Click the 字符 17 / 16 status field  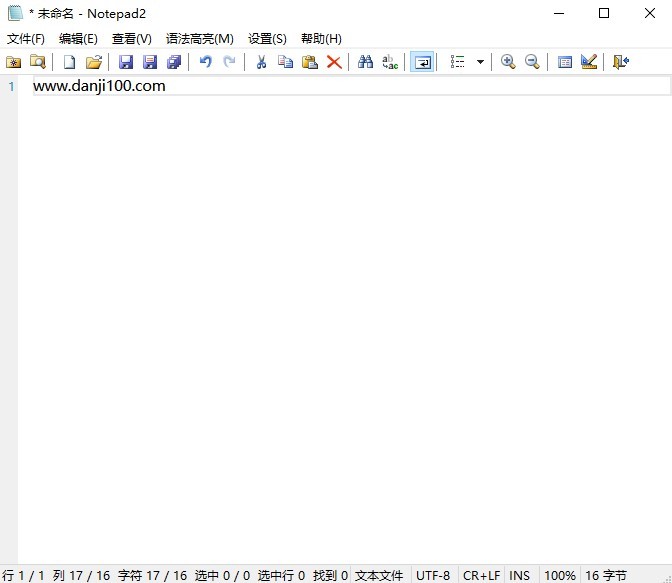[153, 575]
